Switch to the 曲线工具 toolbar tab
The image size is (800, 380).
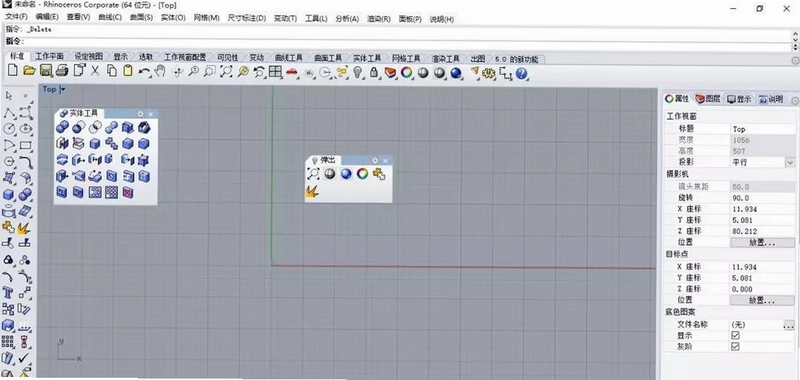(x=289, y=58)
